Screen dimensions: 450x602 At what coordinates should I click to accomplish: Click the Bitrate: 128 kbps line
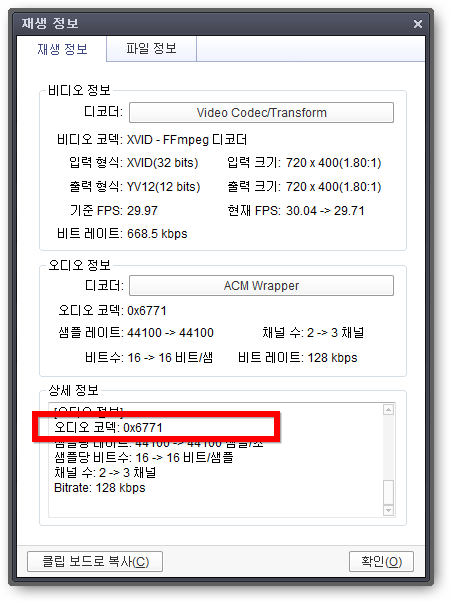coord(100,488)
